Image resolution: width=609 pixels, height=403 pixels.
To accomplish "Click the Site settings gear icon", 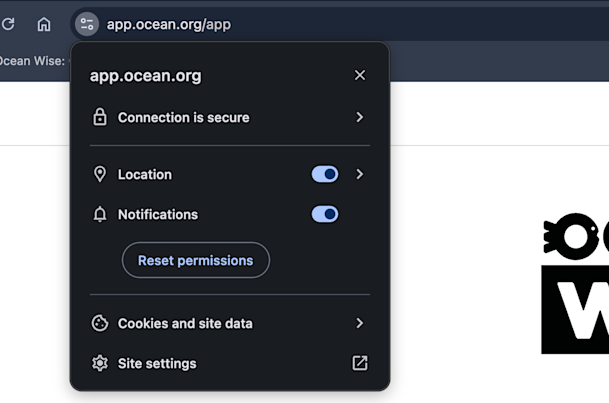I will point(100,363).
